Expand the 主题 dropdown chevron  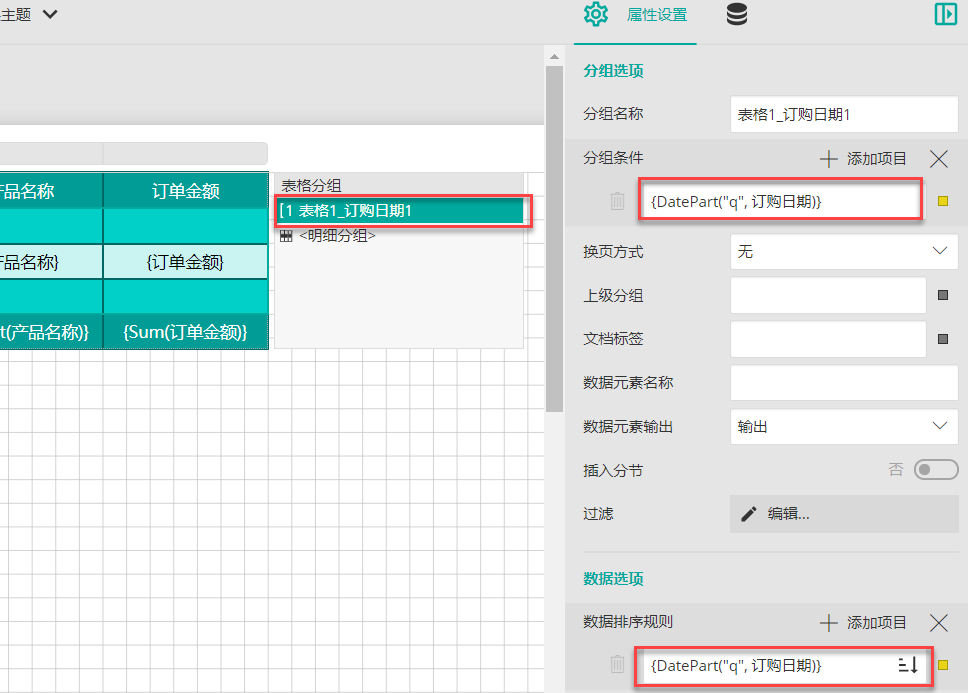tap(50, 14)
